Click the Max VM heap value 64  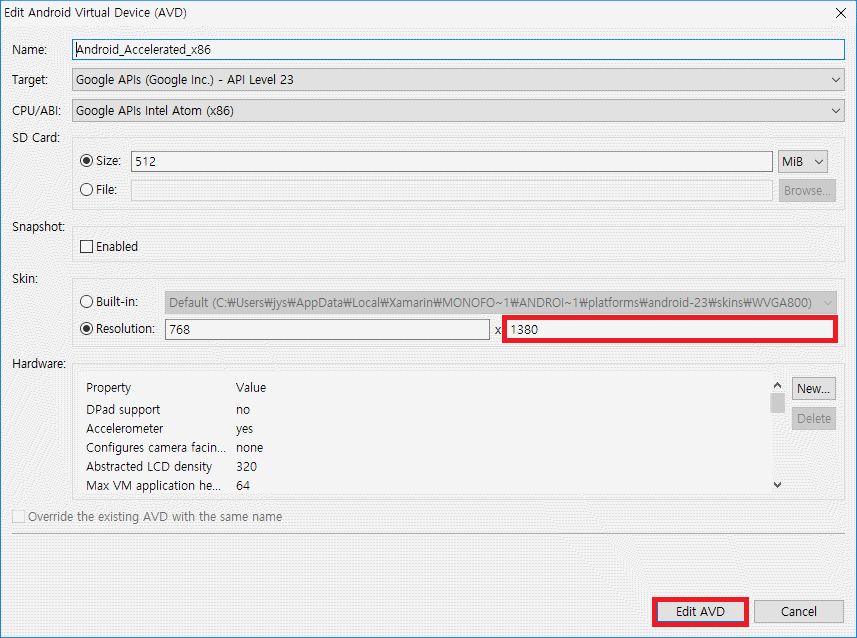pos(243,485)
